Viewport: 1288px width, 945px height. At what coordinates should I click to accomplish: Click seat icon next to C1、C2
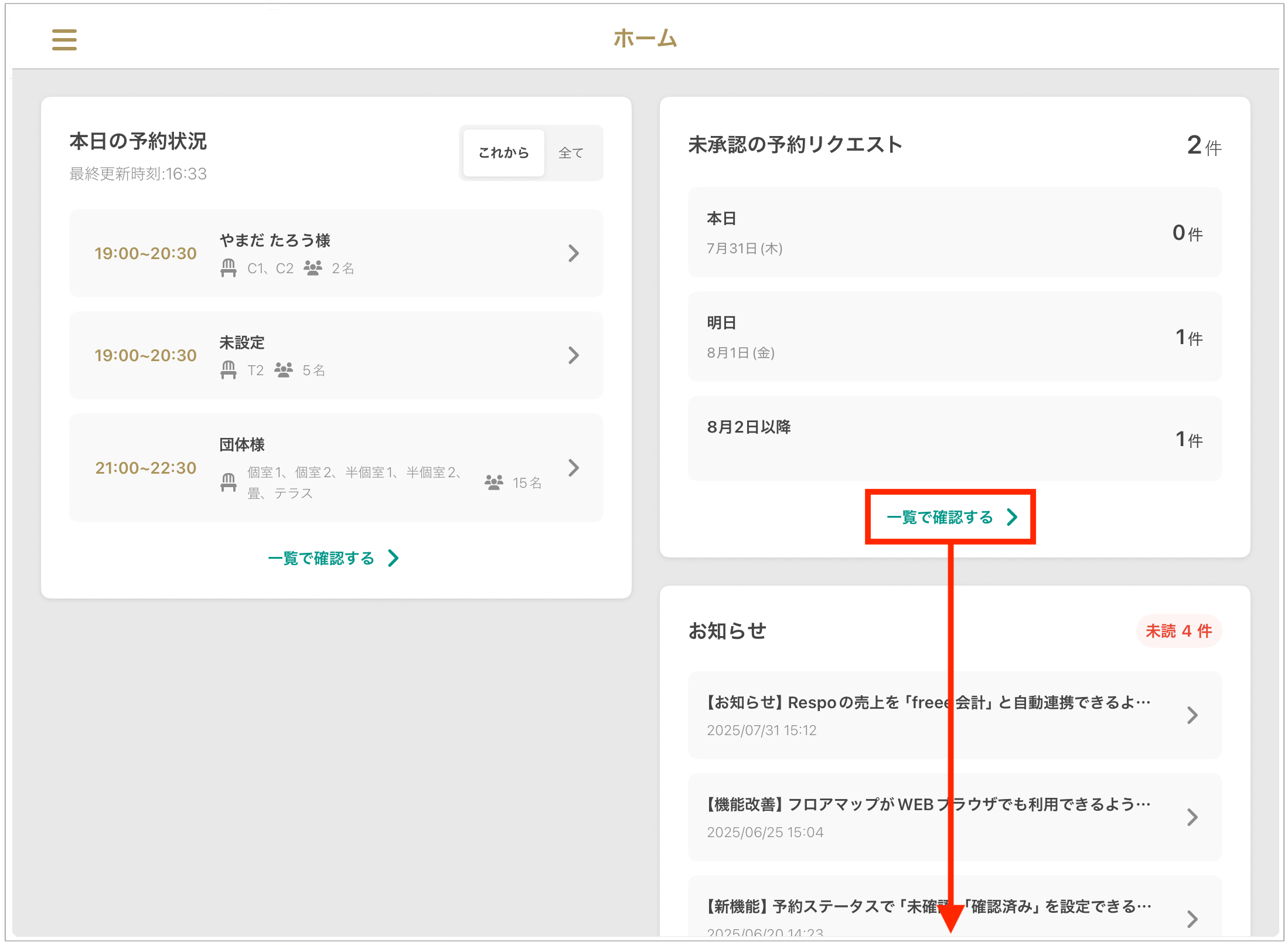tap(229, 268)
